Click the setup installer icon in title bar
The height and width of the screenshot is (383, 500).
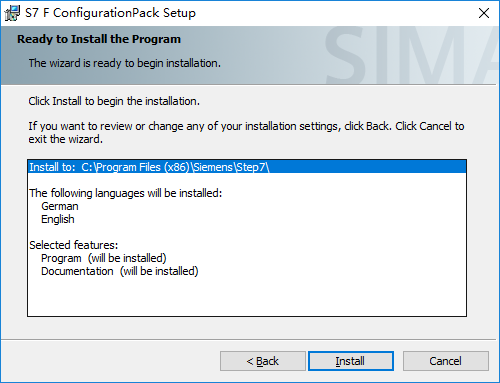click(x=12, y=13)
